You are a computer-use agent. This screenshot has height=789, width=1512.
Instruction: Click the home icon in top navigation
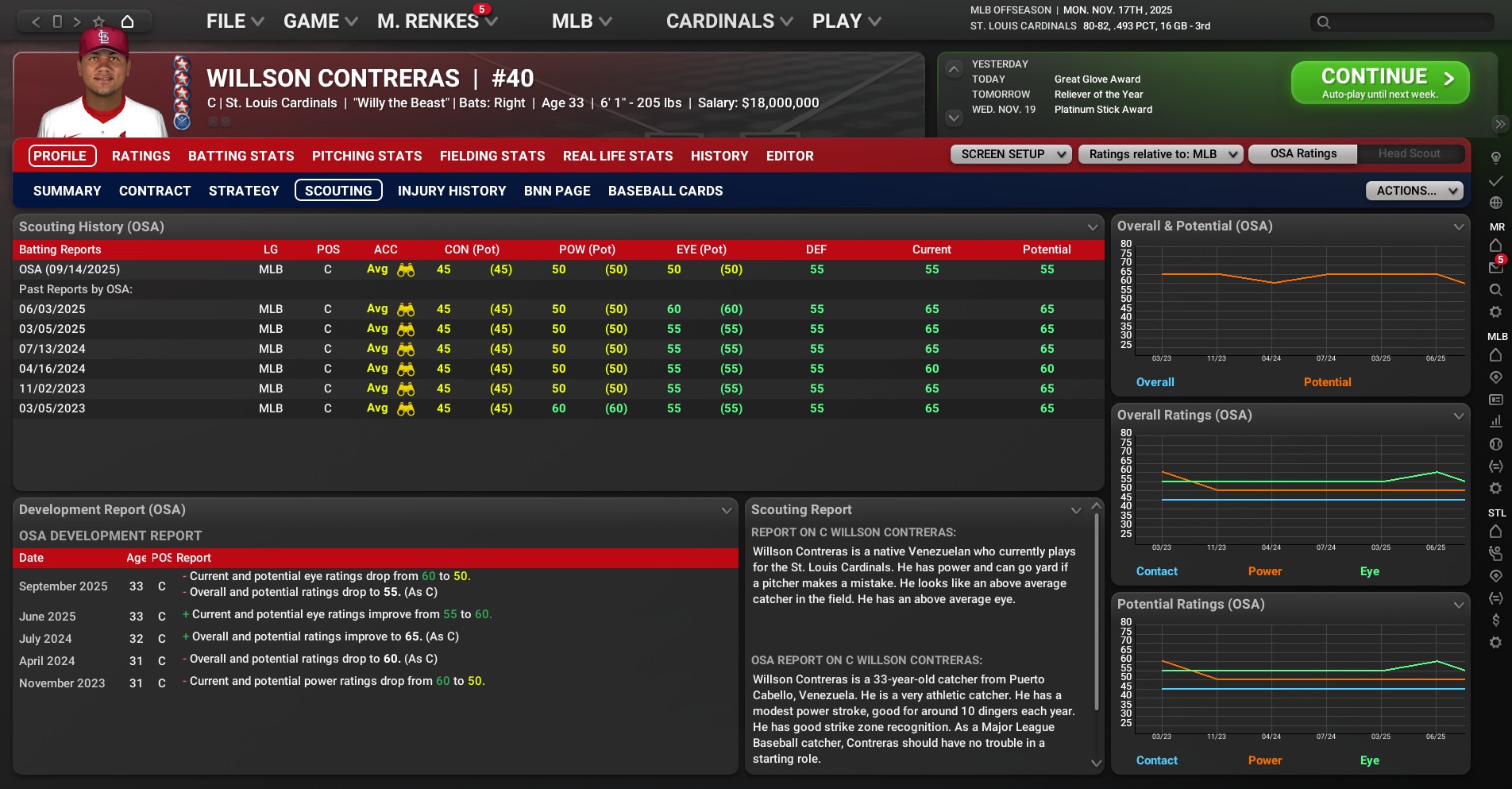[127, 21]
